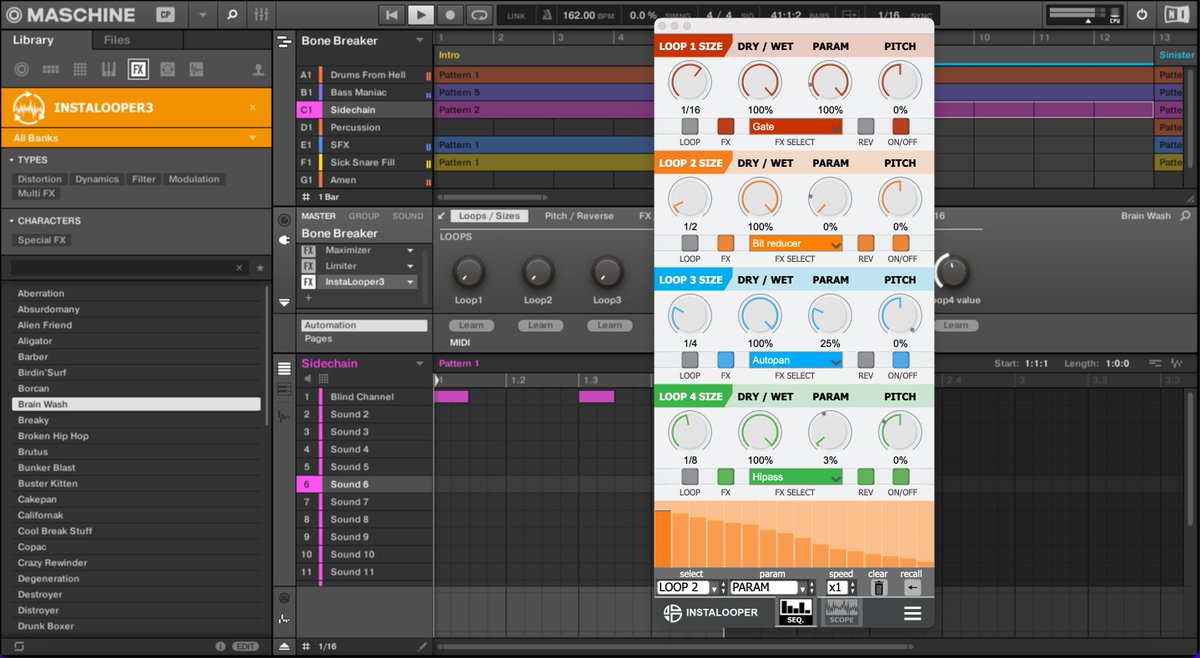This screenshot has width=1200, height=658.
Task: Open Loop 2 Bit reducer FX dropdown
Action: tap(796, 243)
